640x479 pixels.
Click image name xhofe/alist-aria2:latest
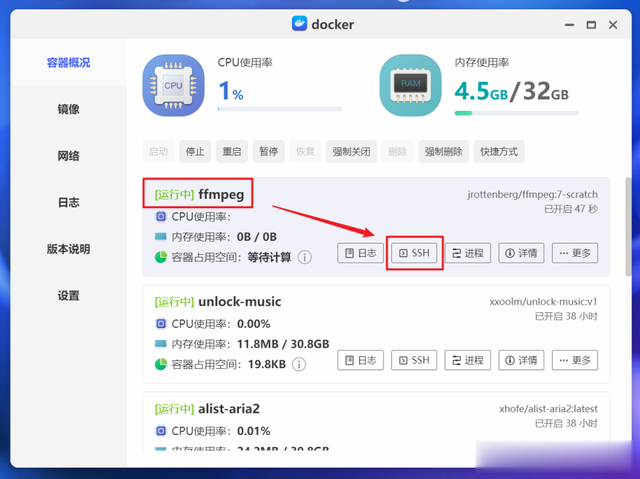548,409
